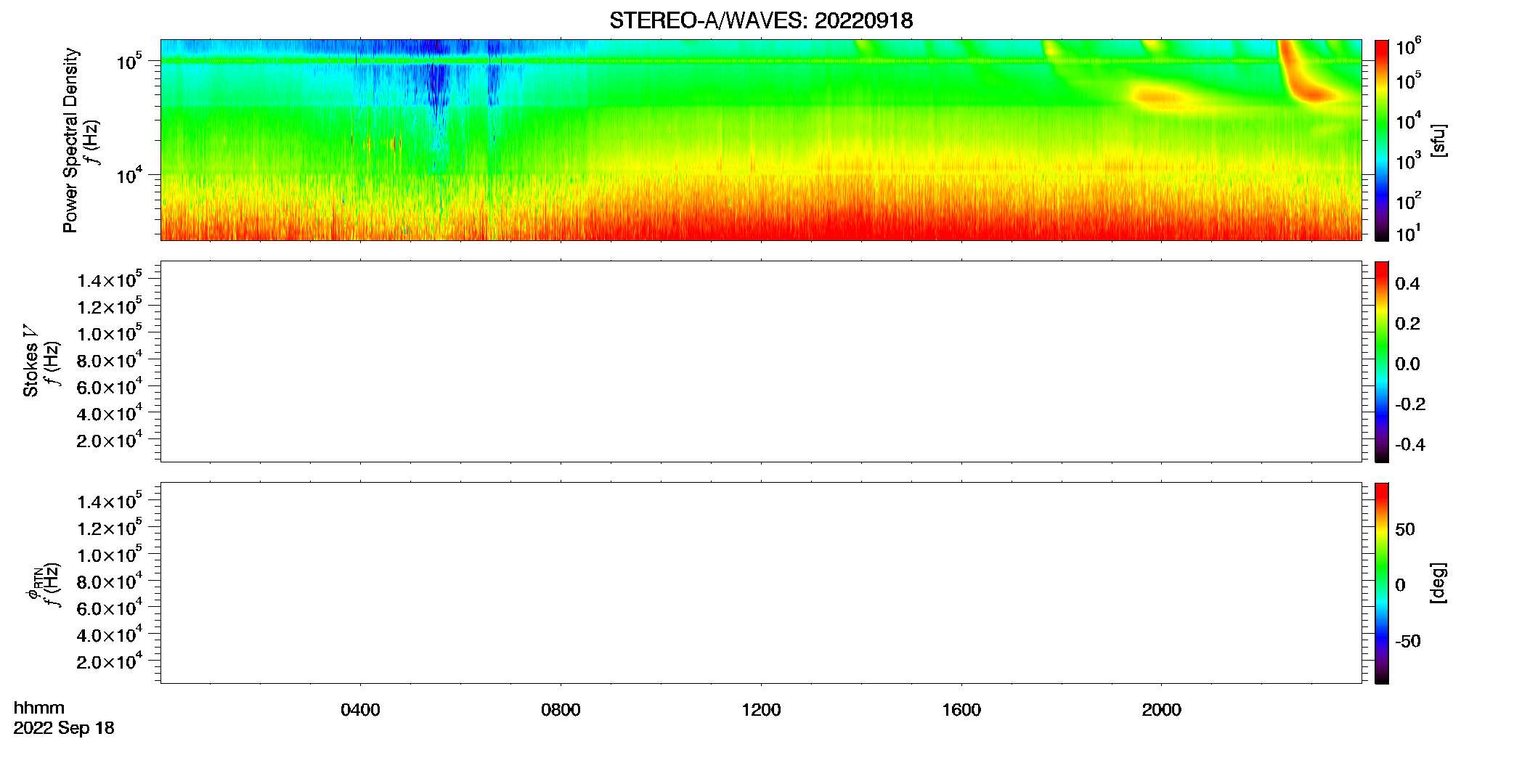Image resolution: width=1522 pixels, height=784 pixels.
Task: Click the "[deg]" unit label
Action: click(x=1438, y=583)
